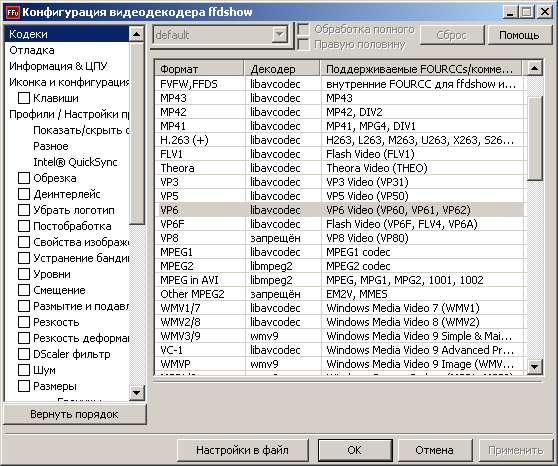
Task: Enable the Уровни checkbox
Action: coord(24,274)
